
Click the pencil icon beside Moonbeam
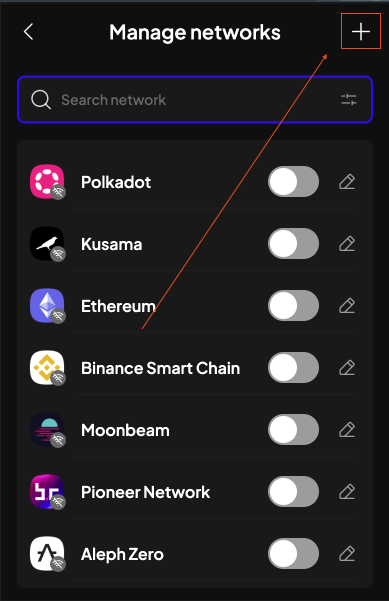click(347, 430)
